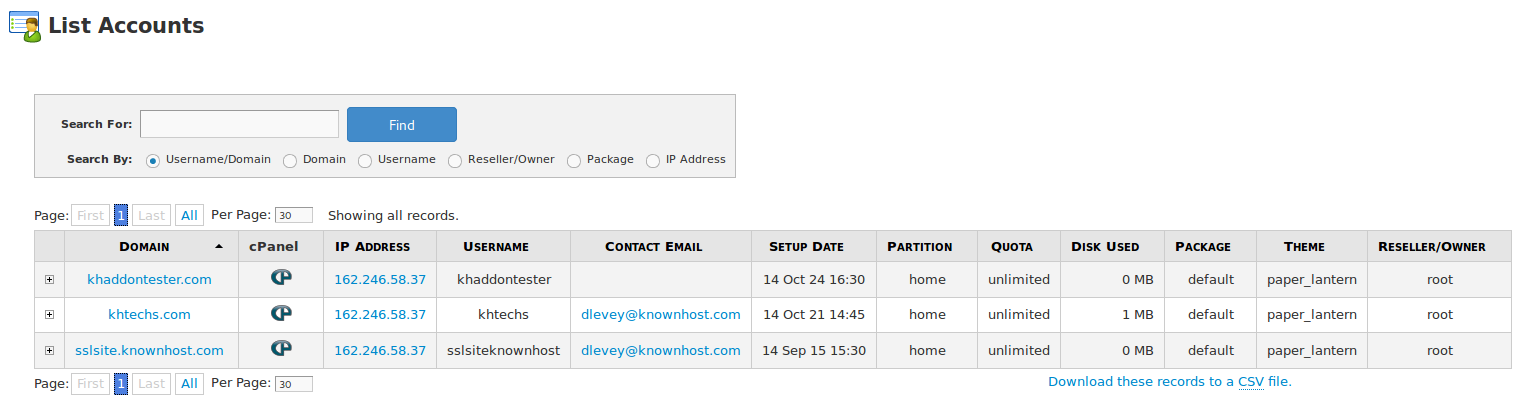Click the List Accounts header icon
The width and height of the screenshot is (1529, 414).
[x=25, y=26]
